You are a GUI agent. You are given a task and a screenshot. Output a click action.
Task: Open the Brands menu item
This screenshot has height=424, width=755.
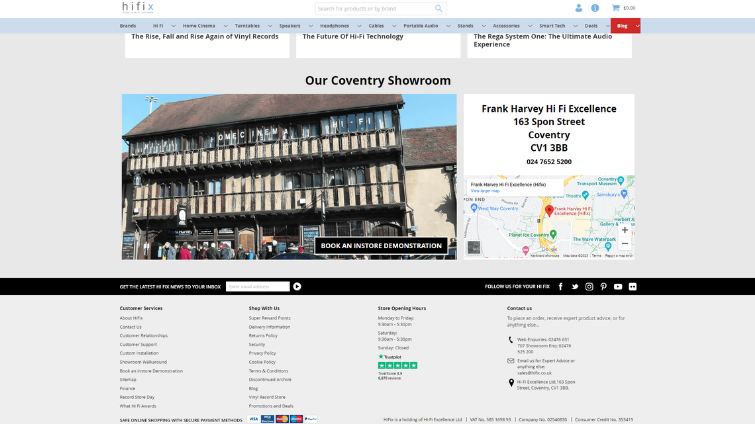point(128,26)
